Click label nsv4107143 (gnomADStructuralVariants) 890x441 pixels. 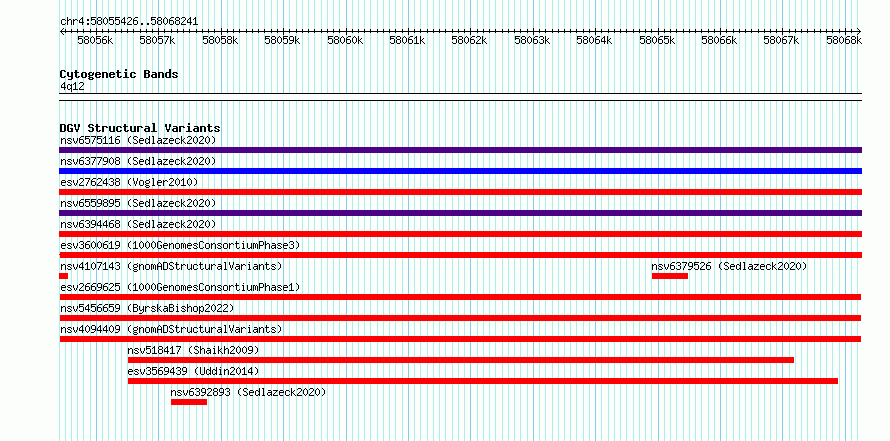(x=171, y=266)
